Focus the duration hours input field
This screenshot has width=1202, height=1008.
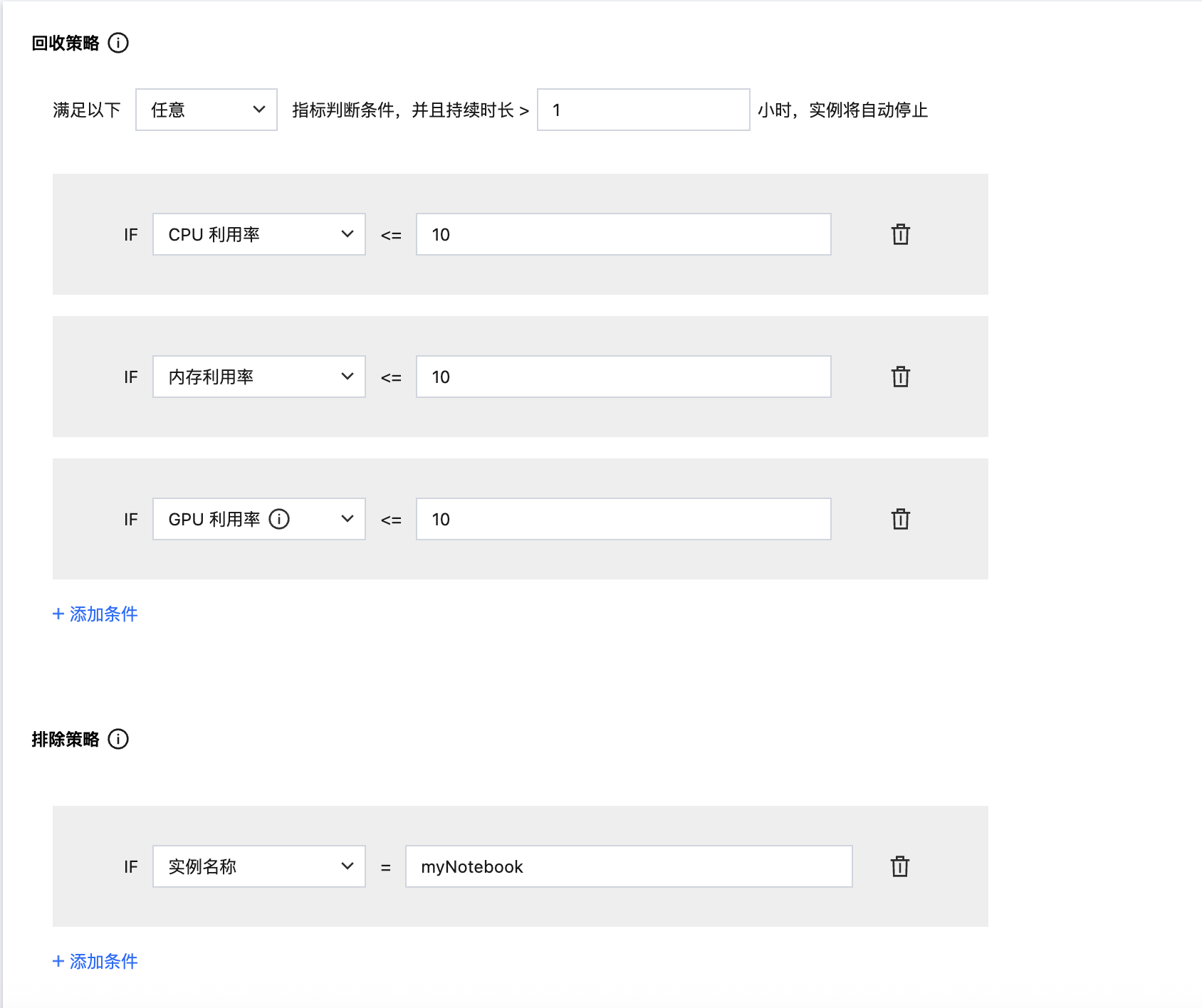(643, 110)
